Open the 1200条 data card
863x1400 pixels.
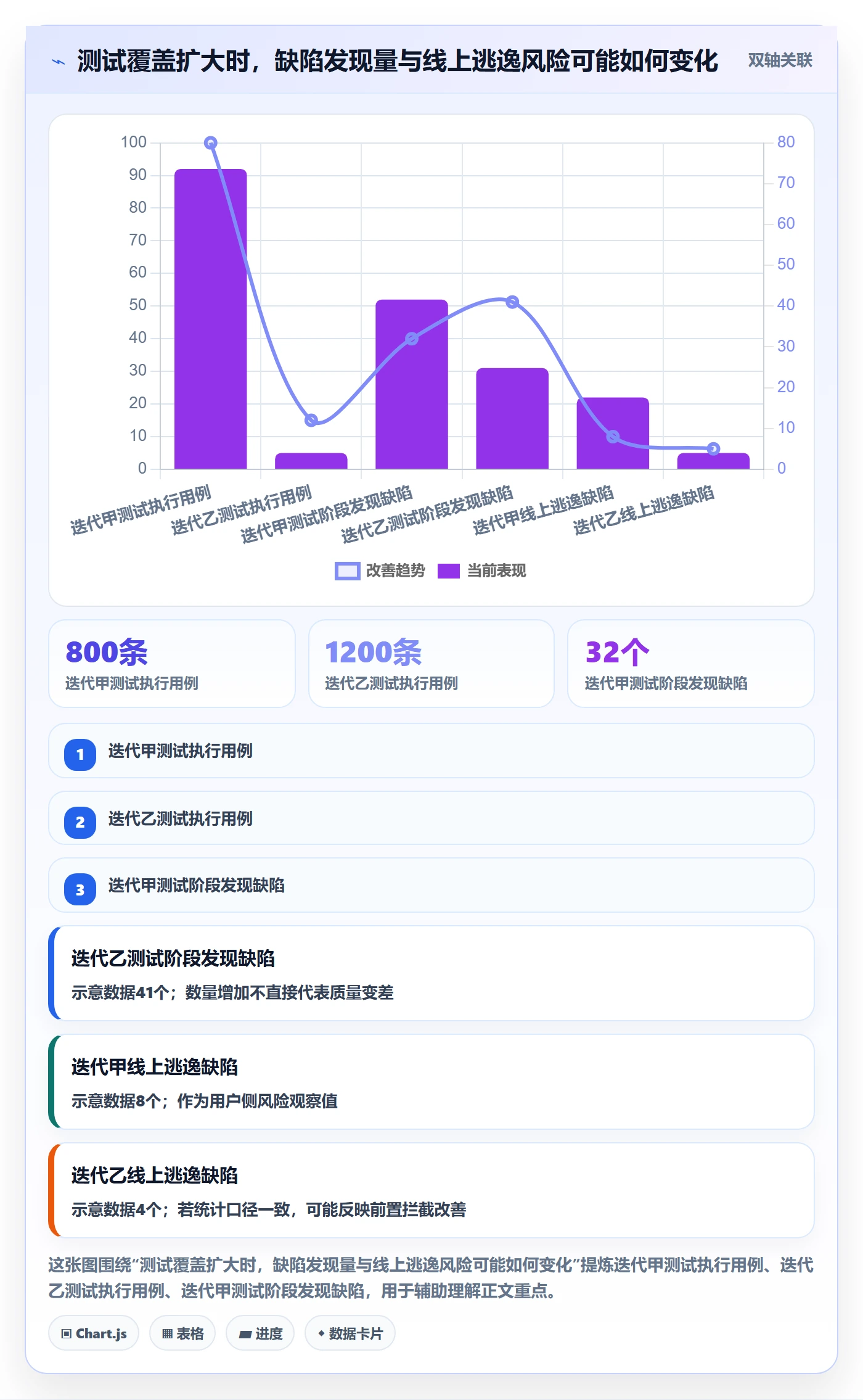coord(431,664)
